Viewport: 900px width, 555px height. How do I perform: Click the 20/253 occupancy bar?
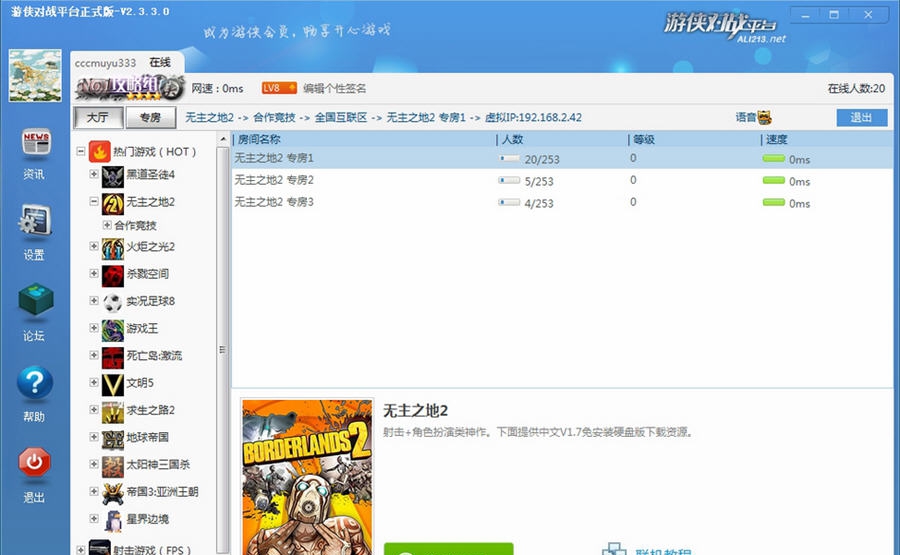(509, 158)
